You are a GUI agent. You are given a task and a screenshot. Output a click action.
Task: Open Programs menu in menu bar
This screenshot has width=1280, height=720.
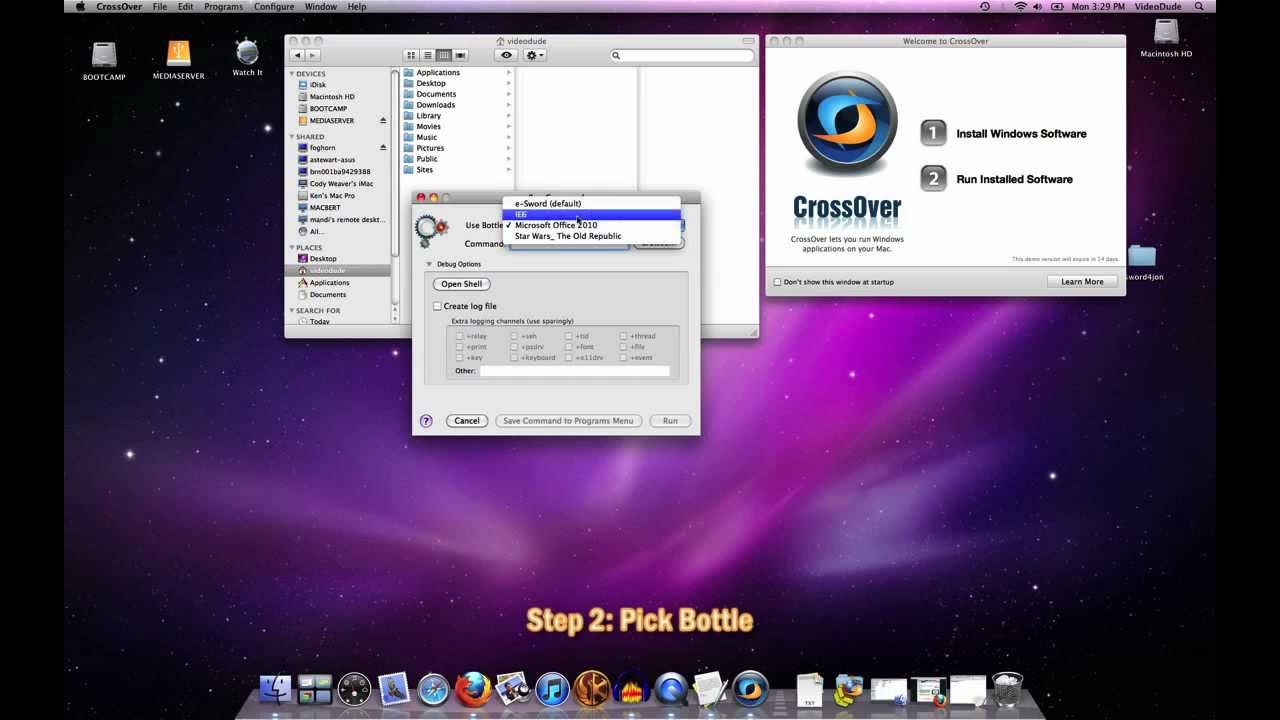[223, 6]
